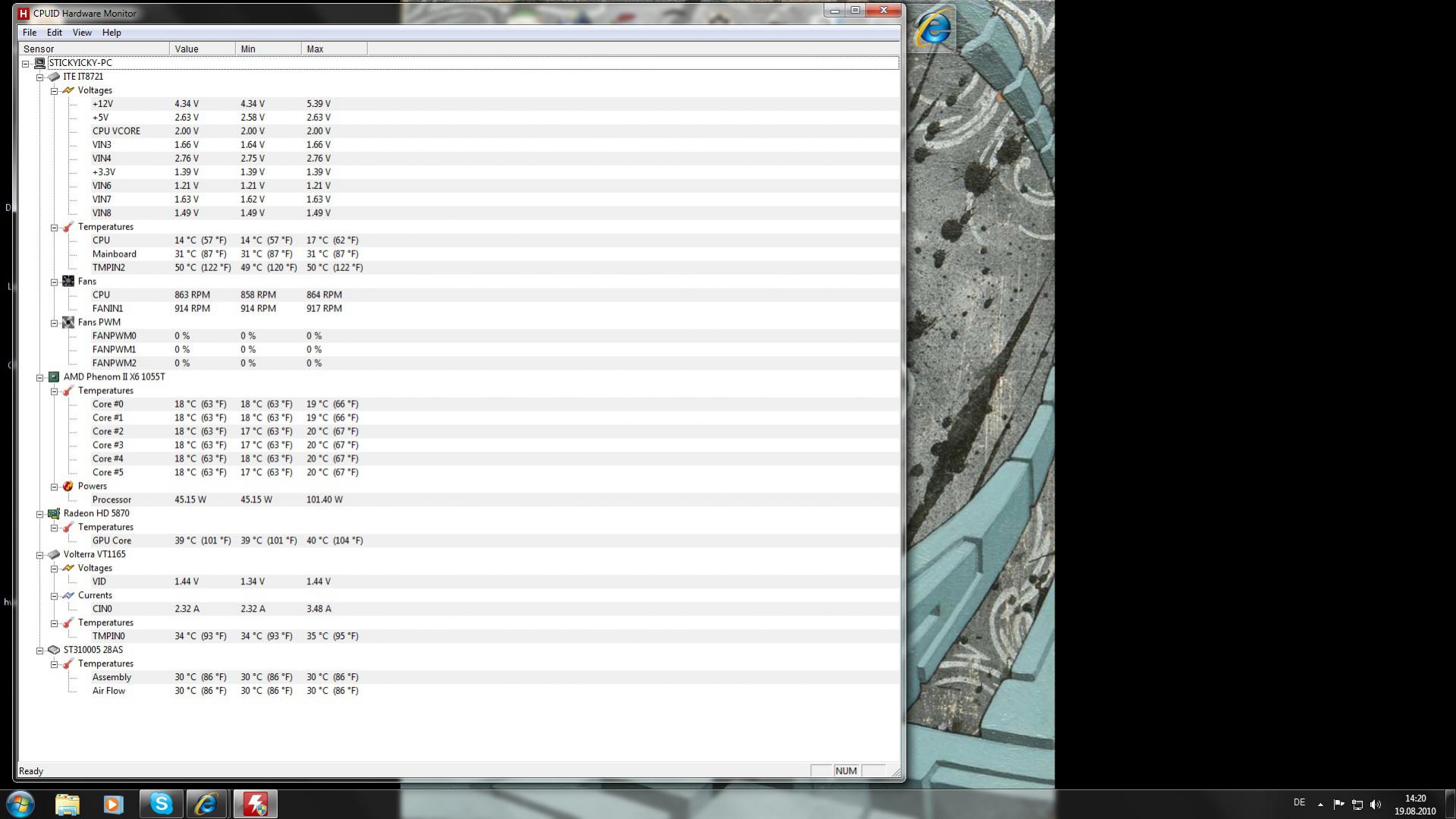The width and height of the screenshot is (1456, 819).
Task: Collapse the Currents group
Action: 55,597
